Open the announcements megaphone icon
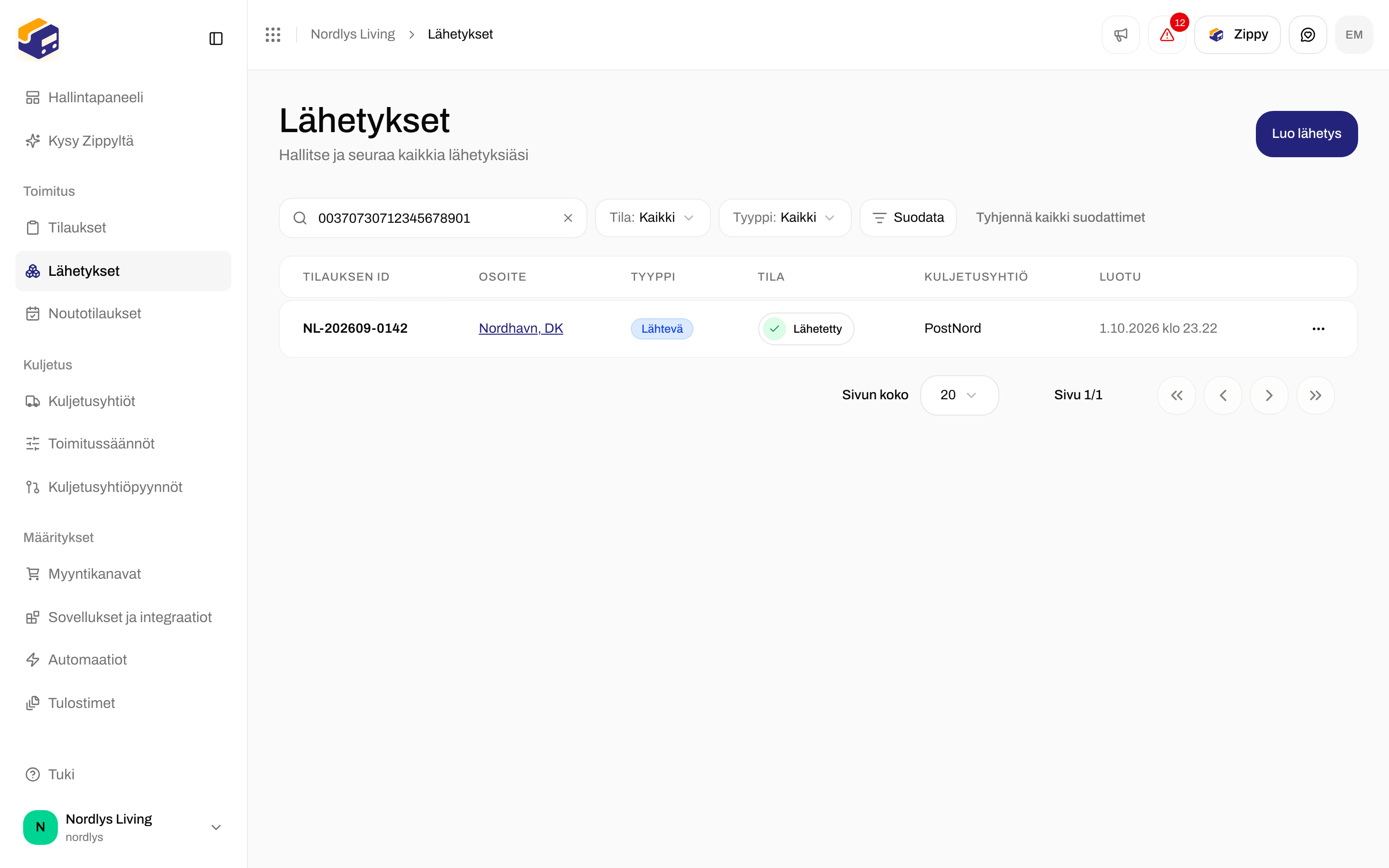The image size is (1389, 868). point(1120,34)
